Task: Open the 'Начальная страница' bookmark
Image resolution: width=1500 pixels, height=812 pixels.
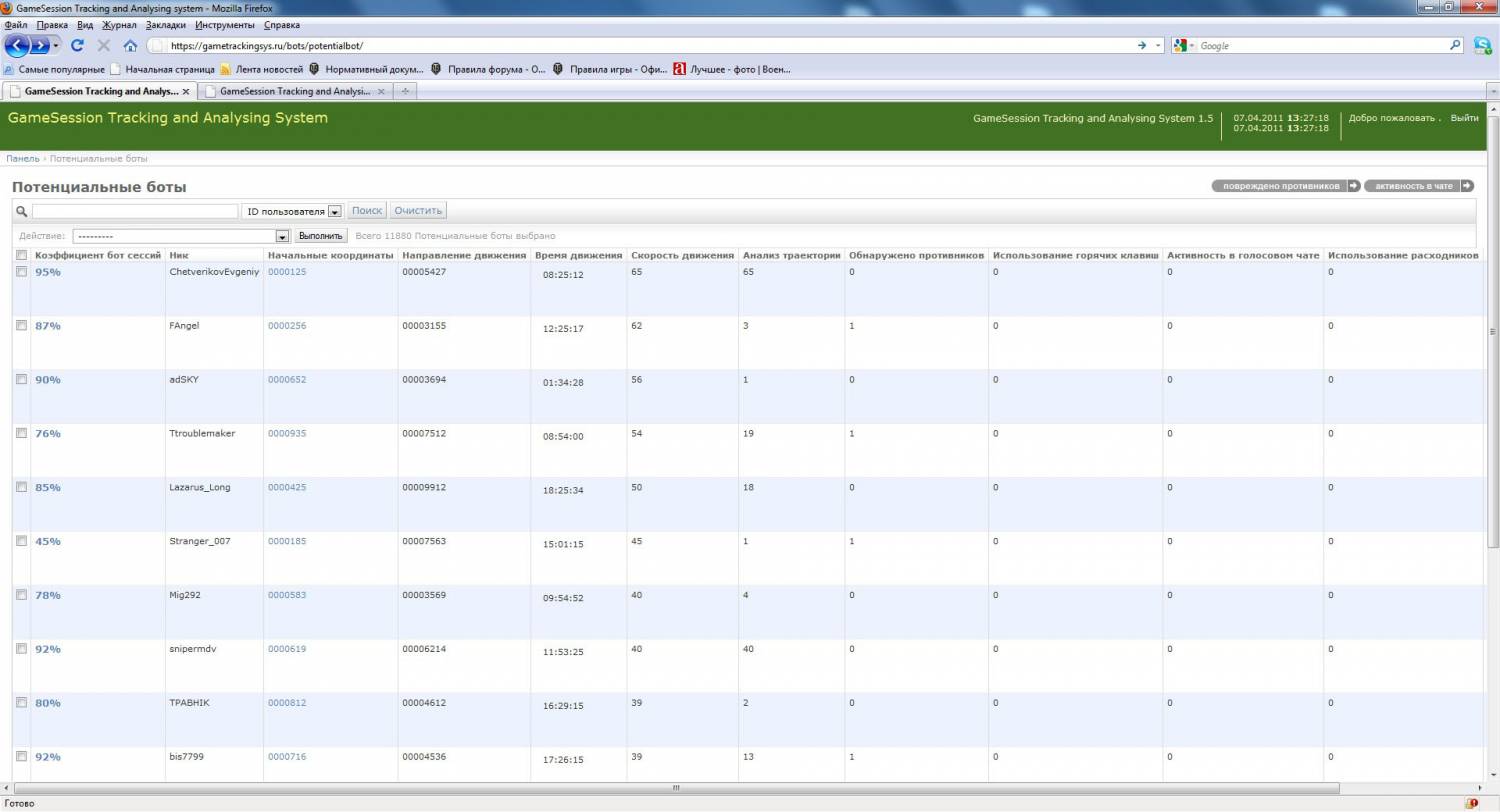Action: 162,69
